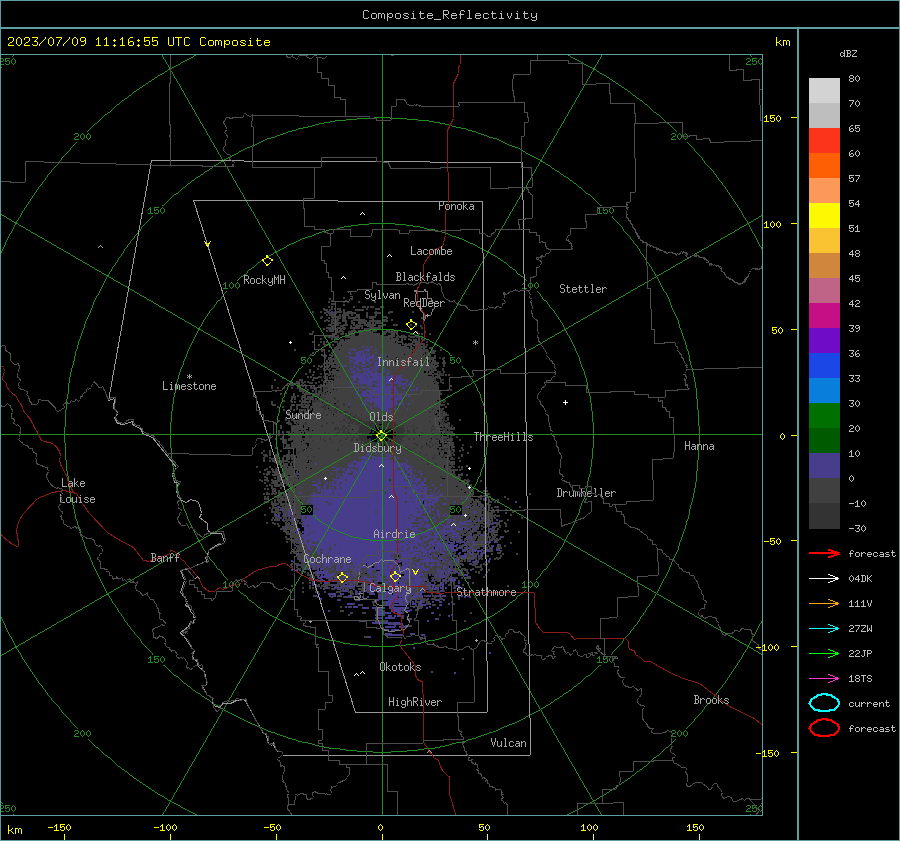Click the Stettler city label
The height and width of the screenshot is (841, 900).
click(x=583, y=289)
